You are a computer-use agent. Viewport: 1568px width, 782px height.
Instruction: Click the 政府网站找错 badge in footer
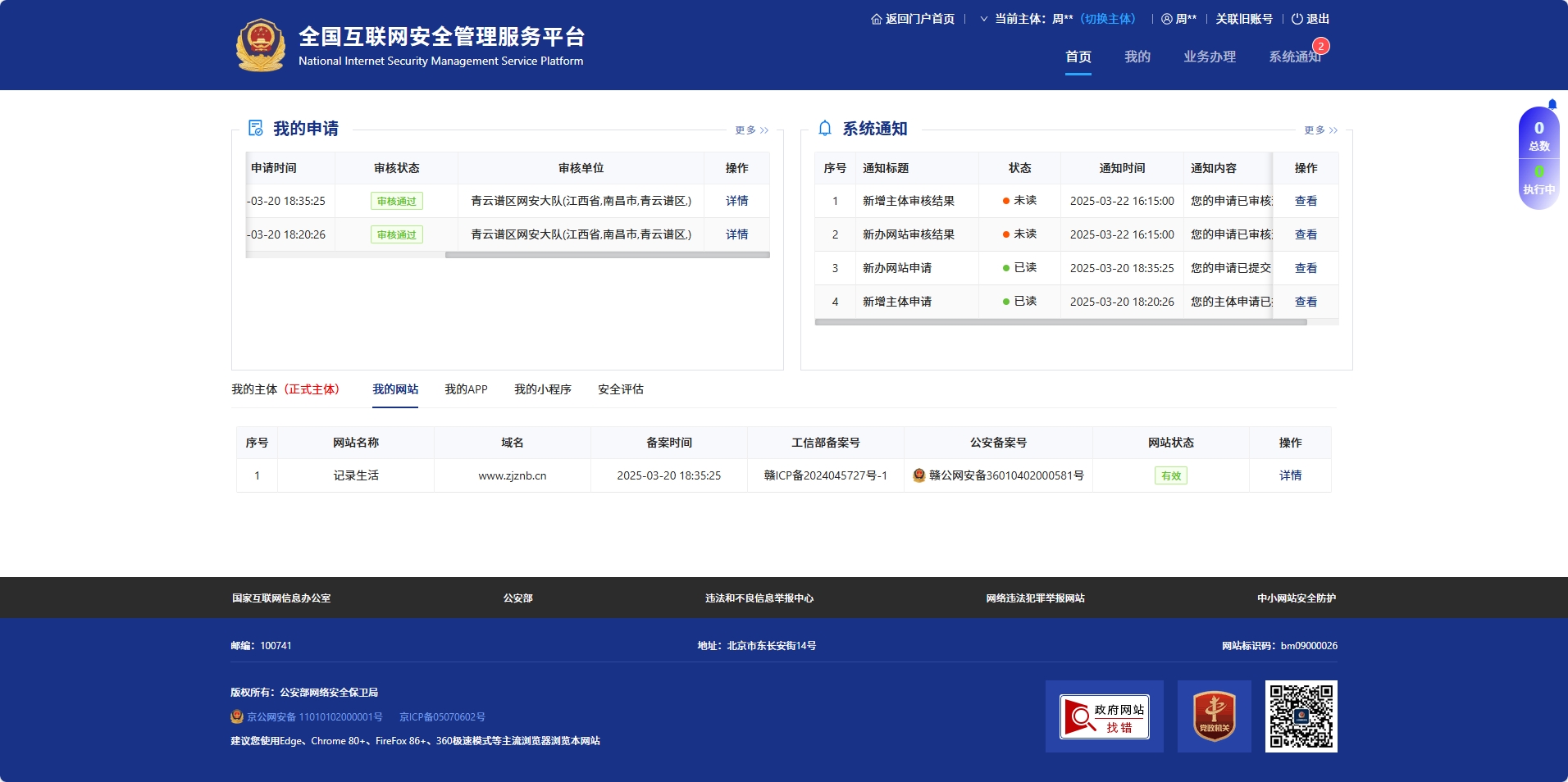1104,716
